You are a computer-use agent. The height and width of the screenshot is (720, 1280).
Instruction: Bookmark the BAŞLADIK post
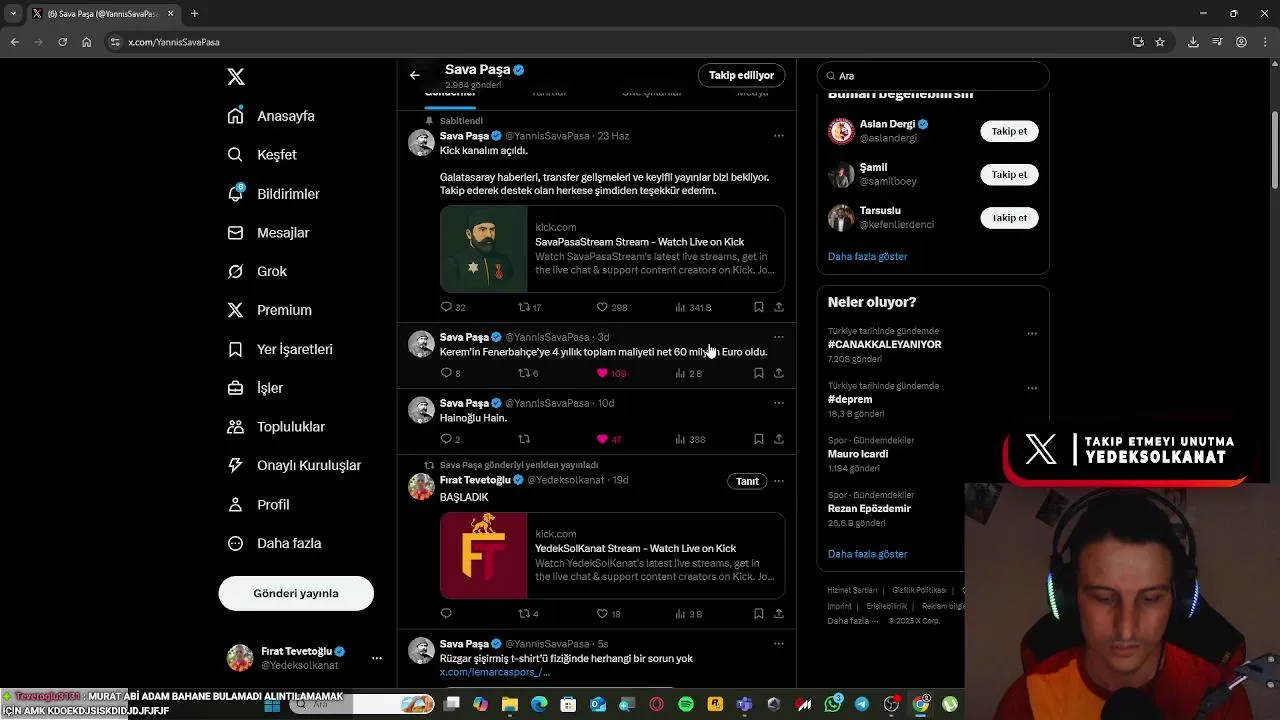coord(759,614)
